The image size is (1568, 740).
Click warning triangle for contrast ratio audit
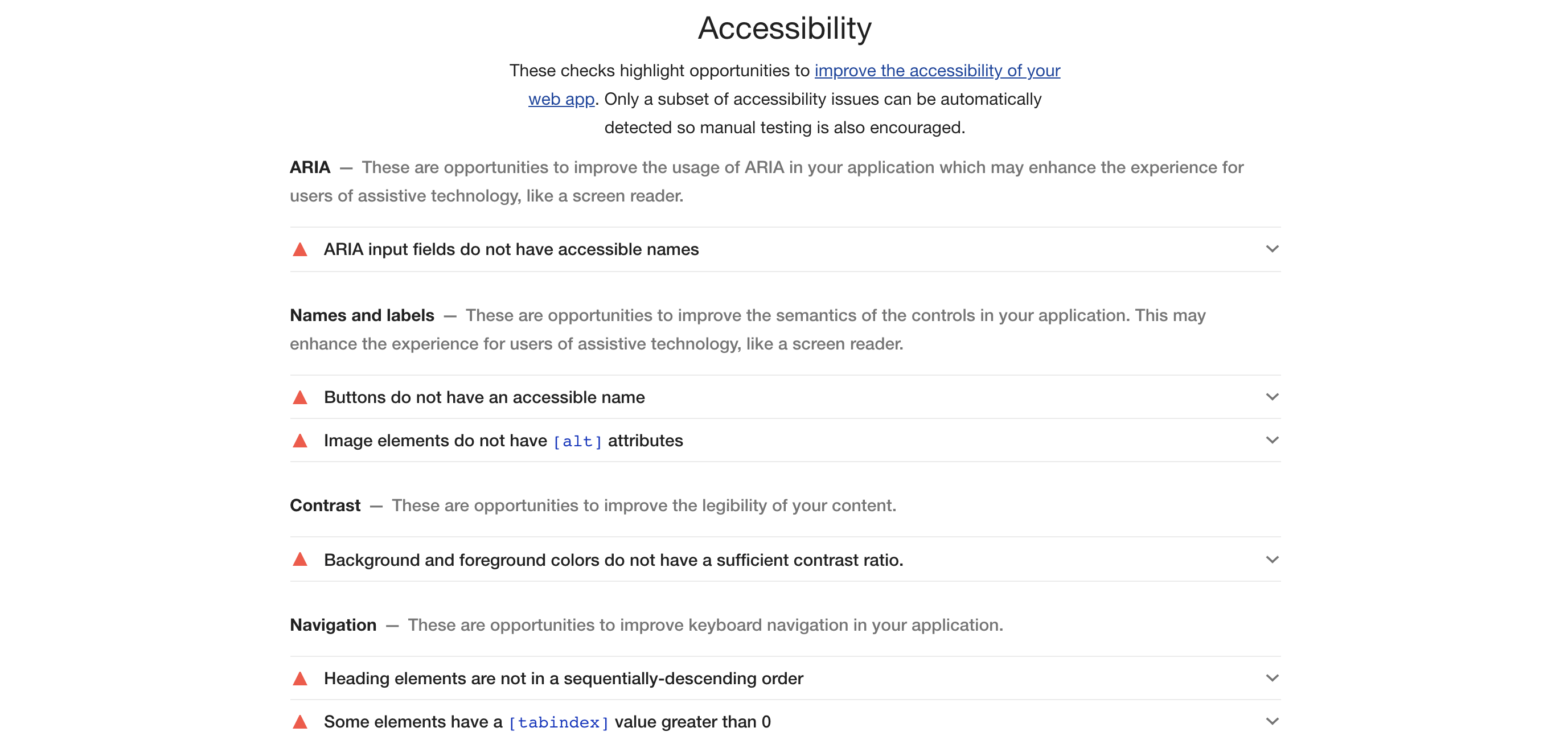300,559
